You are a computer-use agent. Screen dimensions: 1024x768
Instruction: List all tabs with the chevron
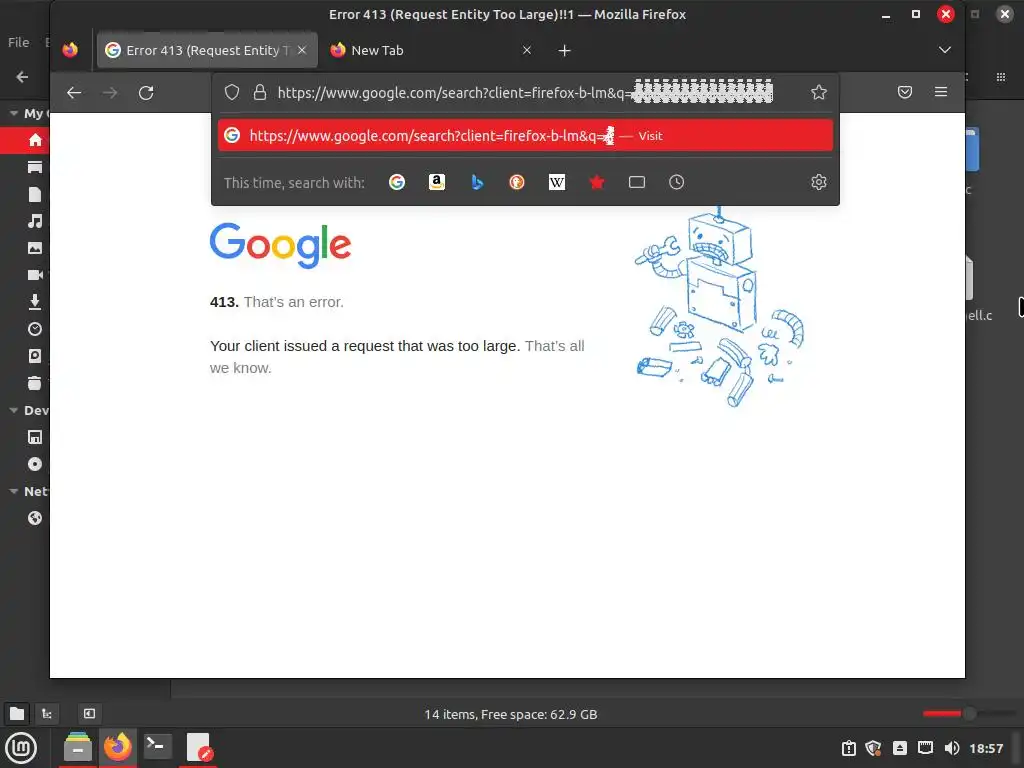[944, 50]
